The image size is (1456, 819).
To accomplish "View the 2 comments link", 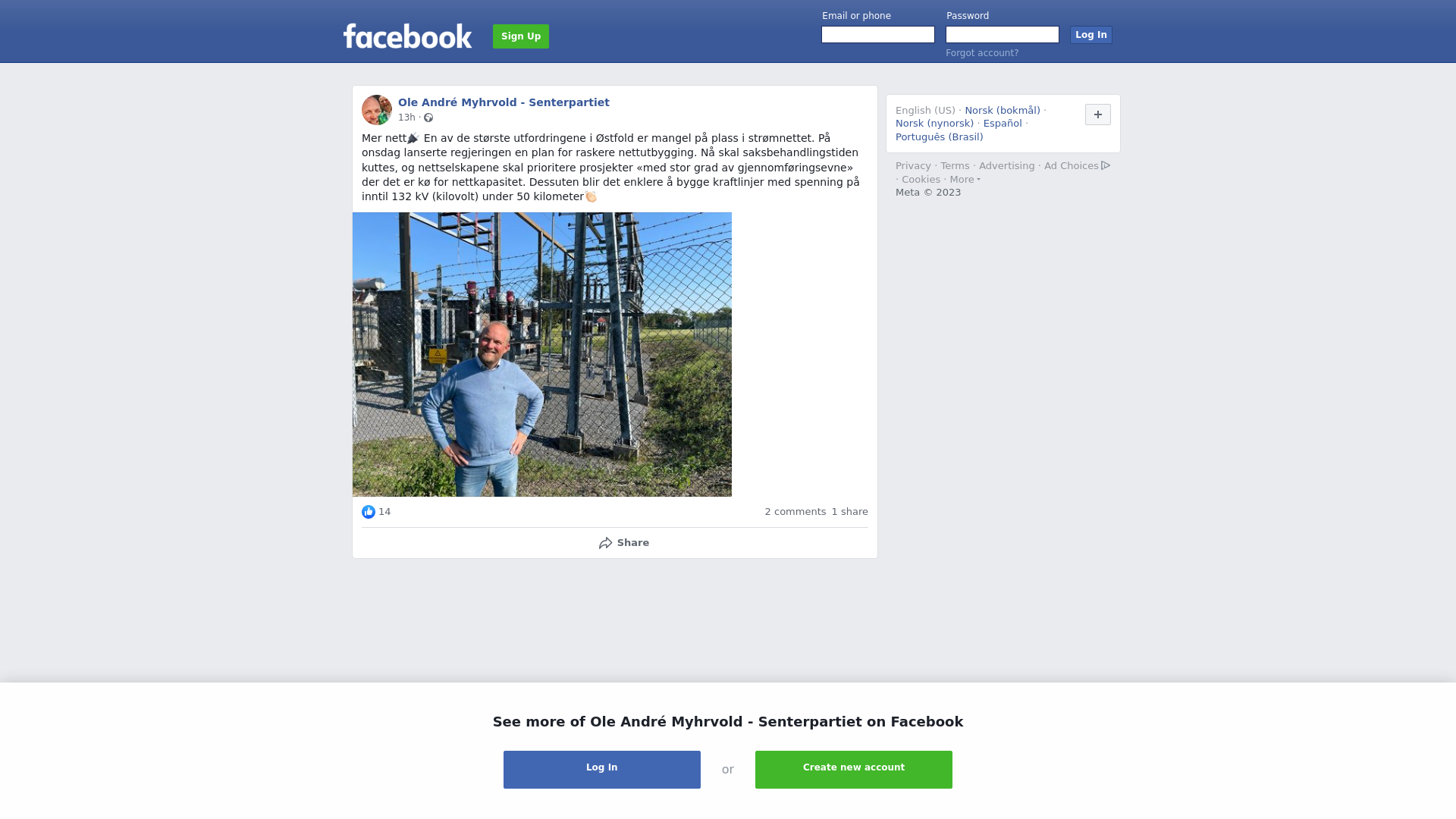I will (795, 512).
